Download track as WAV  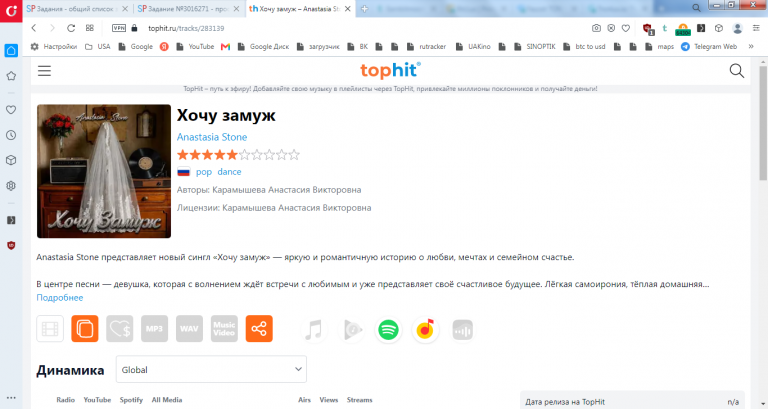(189, 329)
